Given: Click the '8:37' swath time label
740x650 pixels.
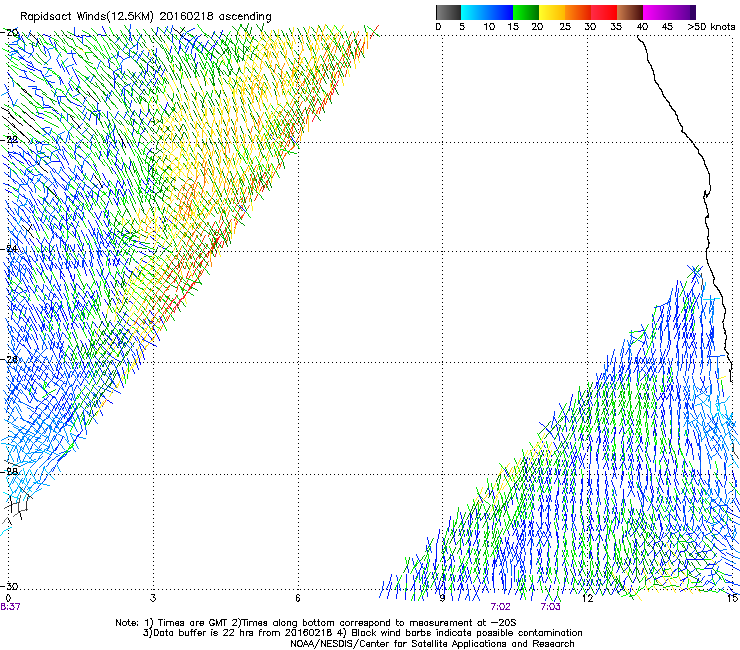Looking at the screenshot, I should 10,607.
